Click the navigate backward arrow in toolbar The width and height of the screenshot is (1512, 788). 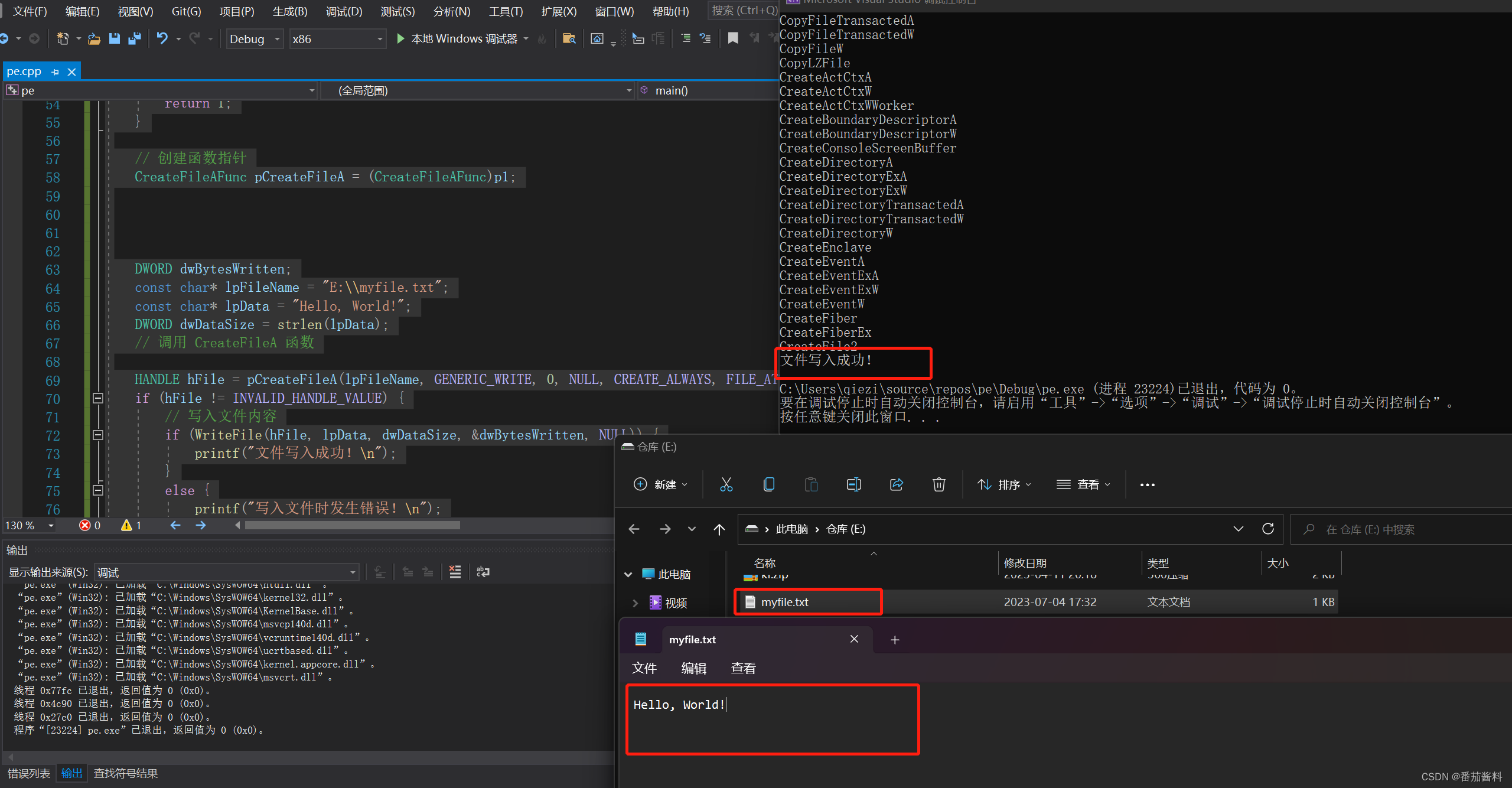coord(5,39)
